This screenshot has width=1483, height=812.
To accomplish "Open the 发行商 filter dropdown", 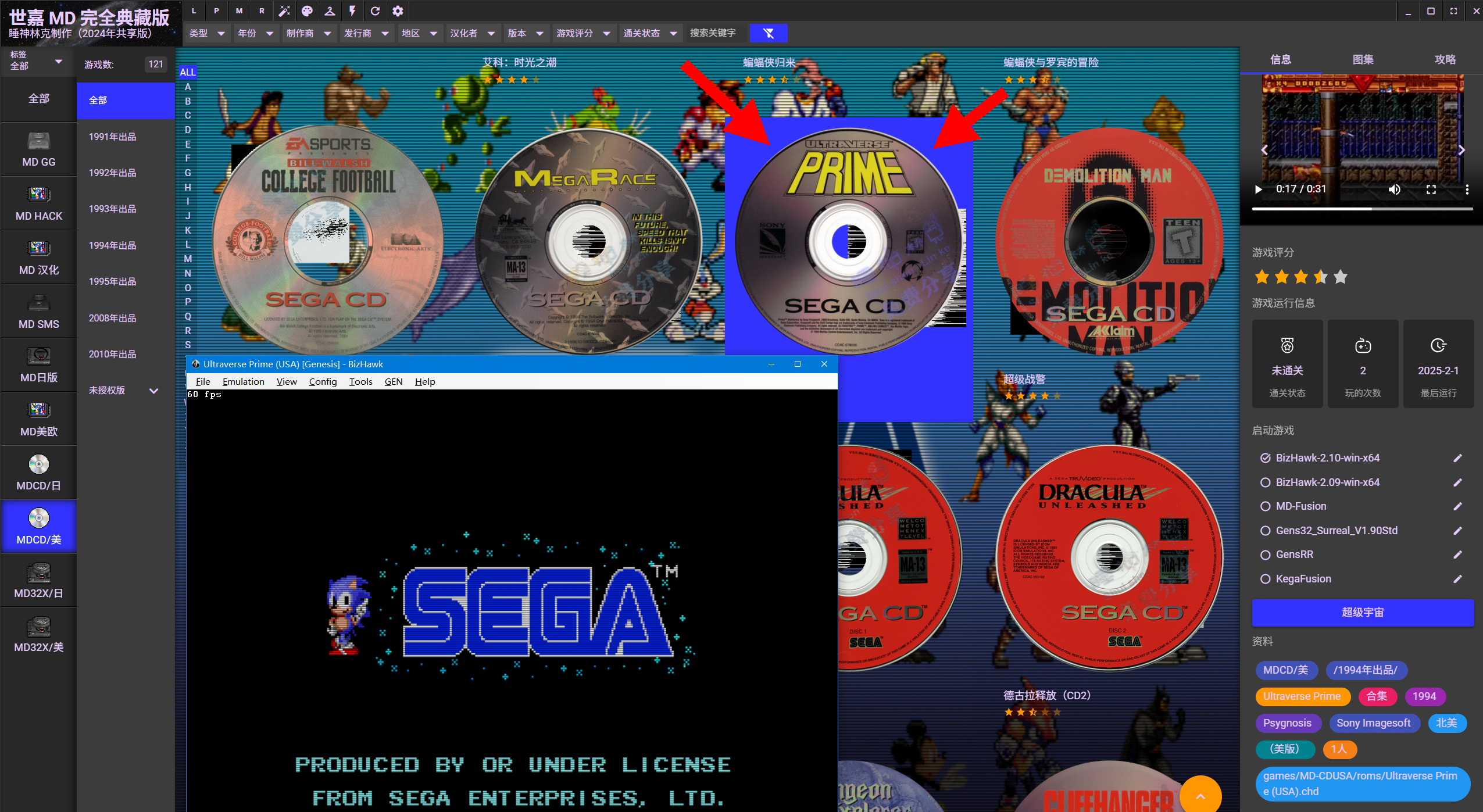I will [x=366, y=33].
